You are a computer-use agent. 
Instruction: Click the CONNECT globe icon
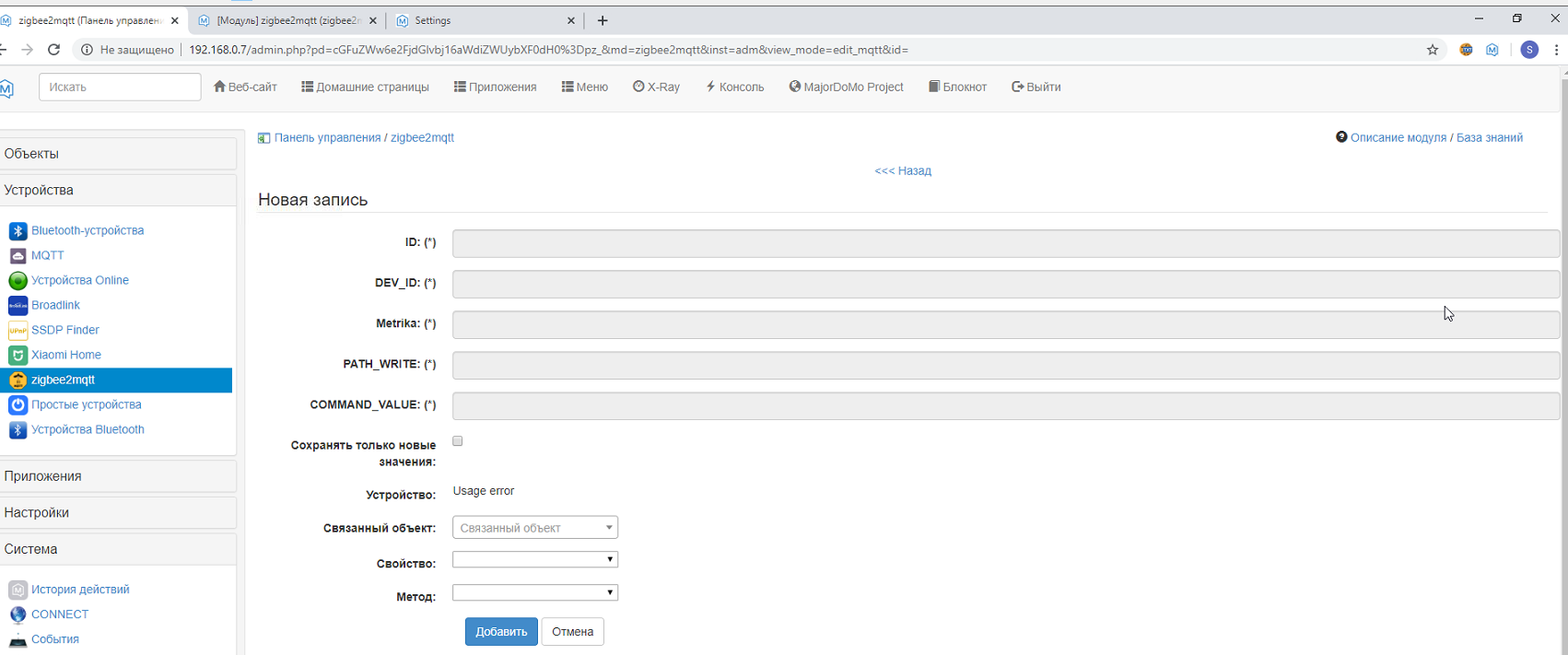(x=18, y=614)
